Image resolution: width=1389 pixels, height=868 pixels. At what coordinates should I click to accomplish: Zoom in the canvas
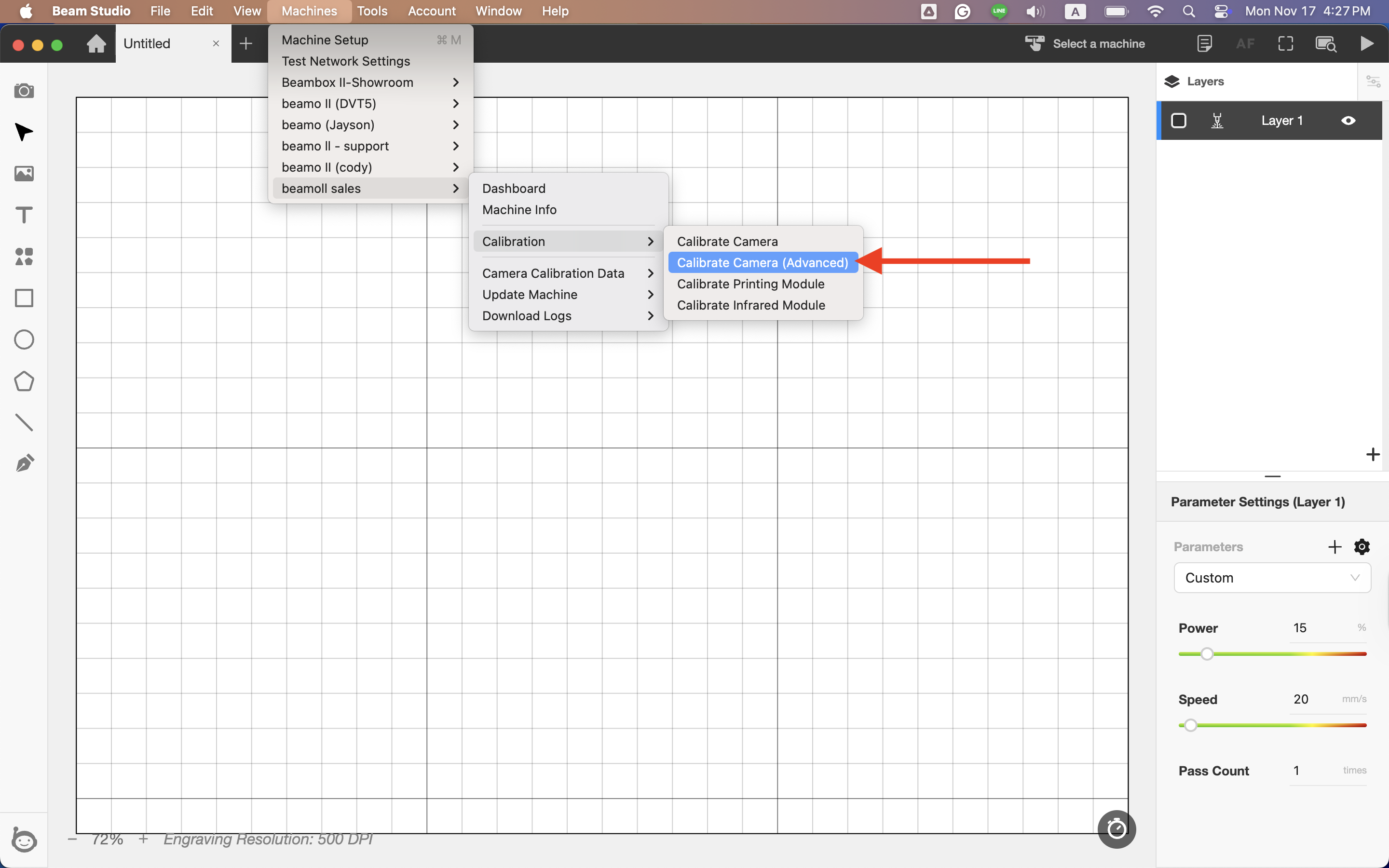(144, 839)
